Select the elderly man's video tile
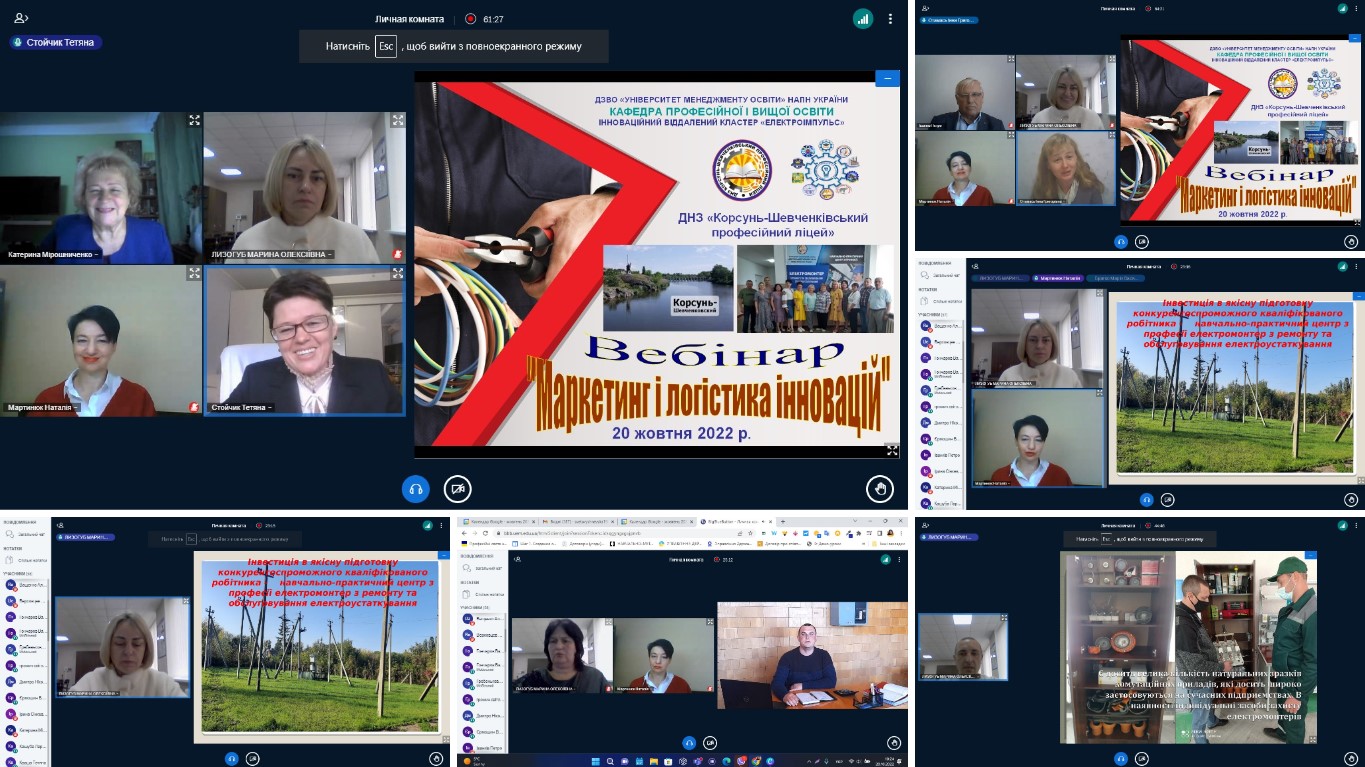Viewport: 1365px width, 767px height. (x=965, y=92)
